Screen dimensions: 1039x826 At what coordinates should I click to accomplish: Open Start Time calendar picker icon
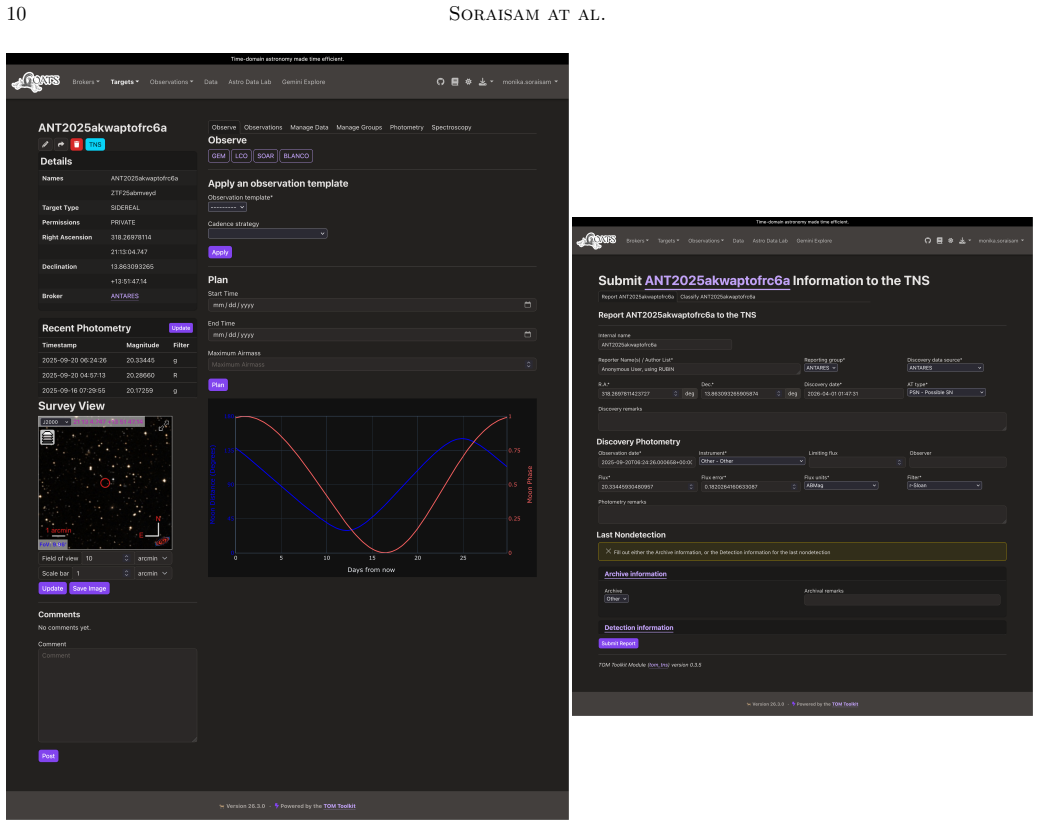click(x=527, y=305)
